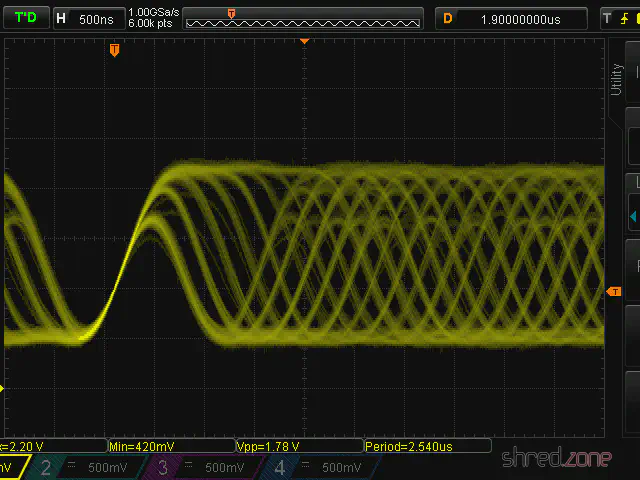Select the horizontal timebase 500ns field
Screen dimensions: 640x480
[87, 18]
